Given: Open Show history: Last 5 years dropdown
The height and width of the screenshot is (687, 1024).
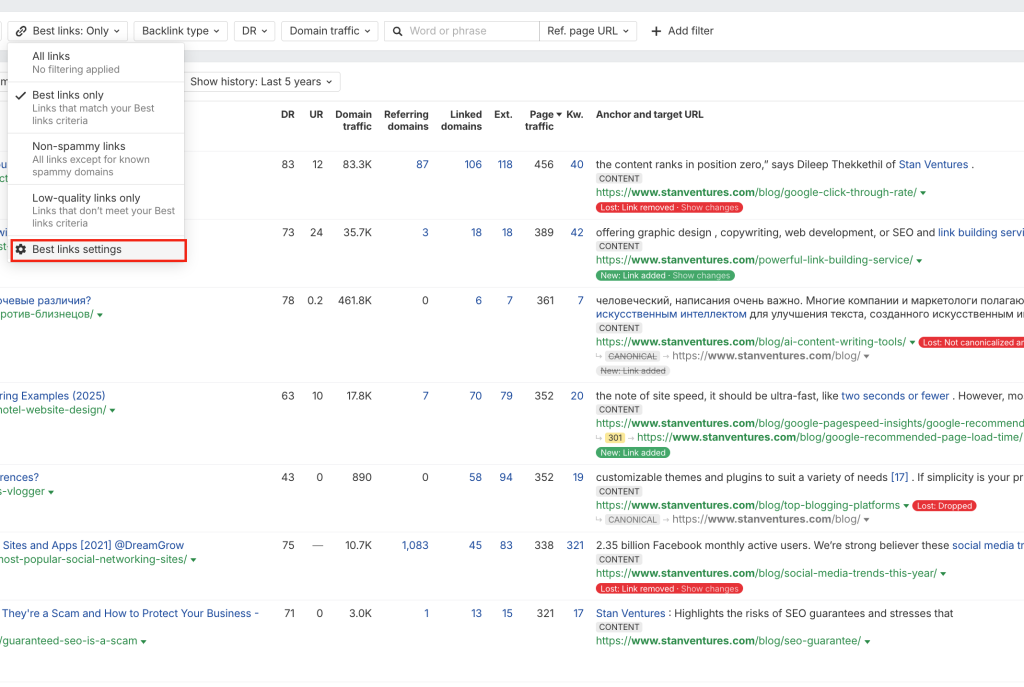Looking at the screenshot, I should click(x=262, y=82).
